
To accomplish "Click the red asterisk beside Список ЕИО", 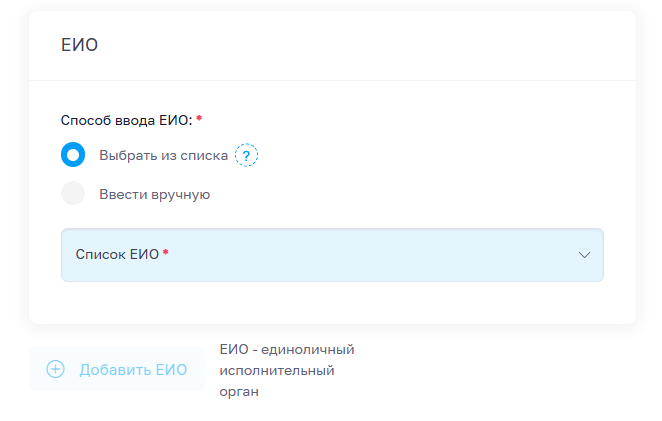I will point(166,253).
